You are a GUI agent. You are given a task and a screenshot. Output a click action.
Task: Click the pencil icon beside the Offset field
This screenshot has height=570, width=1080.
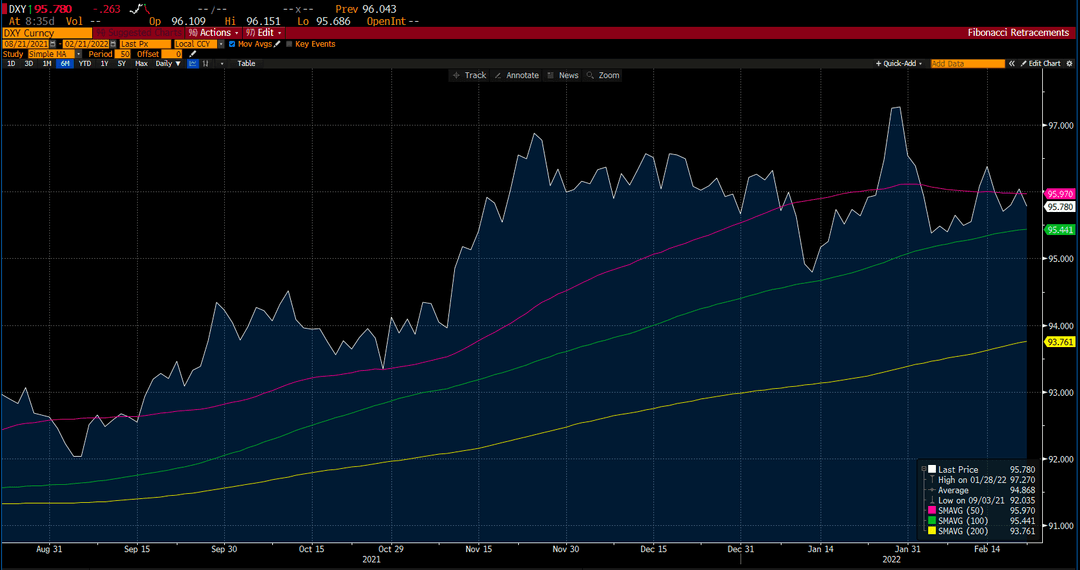(192, 54)
